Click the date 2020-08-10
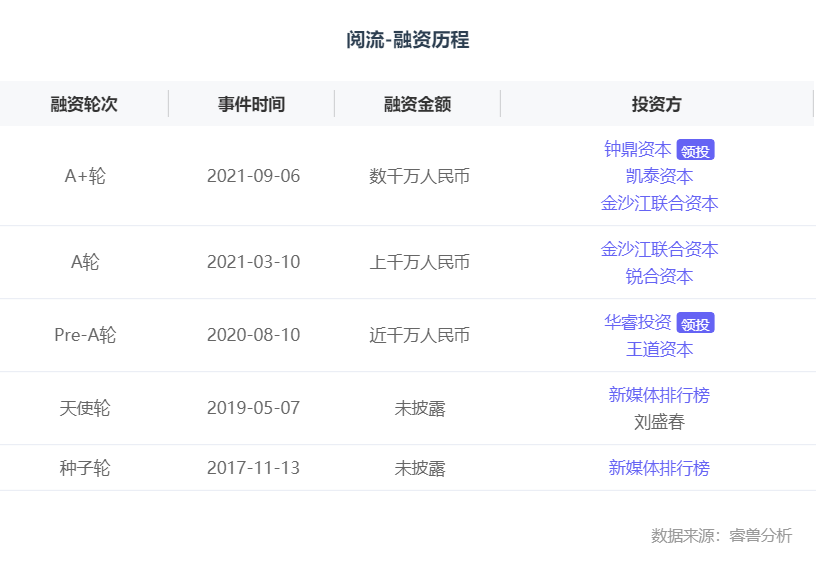816x578 pixels. pyautogui.click(x=253, y=335)
